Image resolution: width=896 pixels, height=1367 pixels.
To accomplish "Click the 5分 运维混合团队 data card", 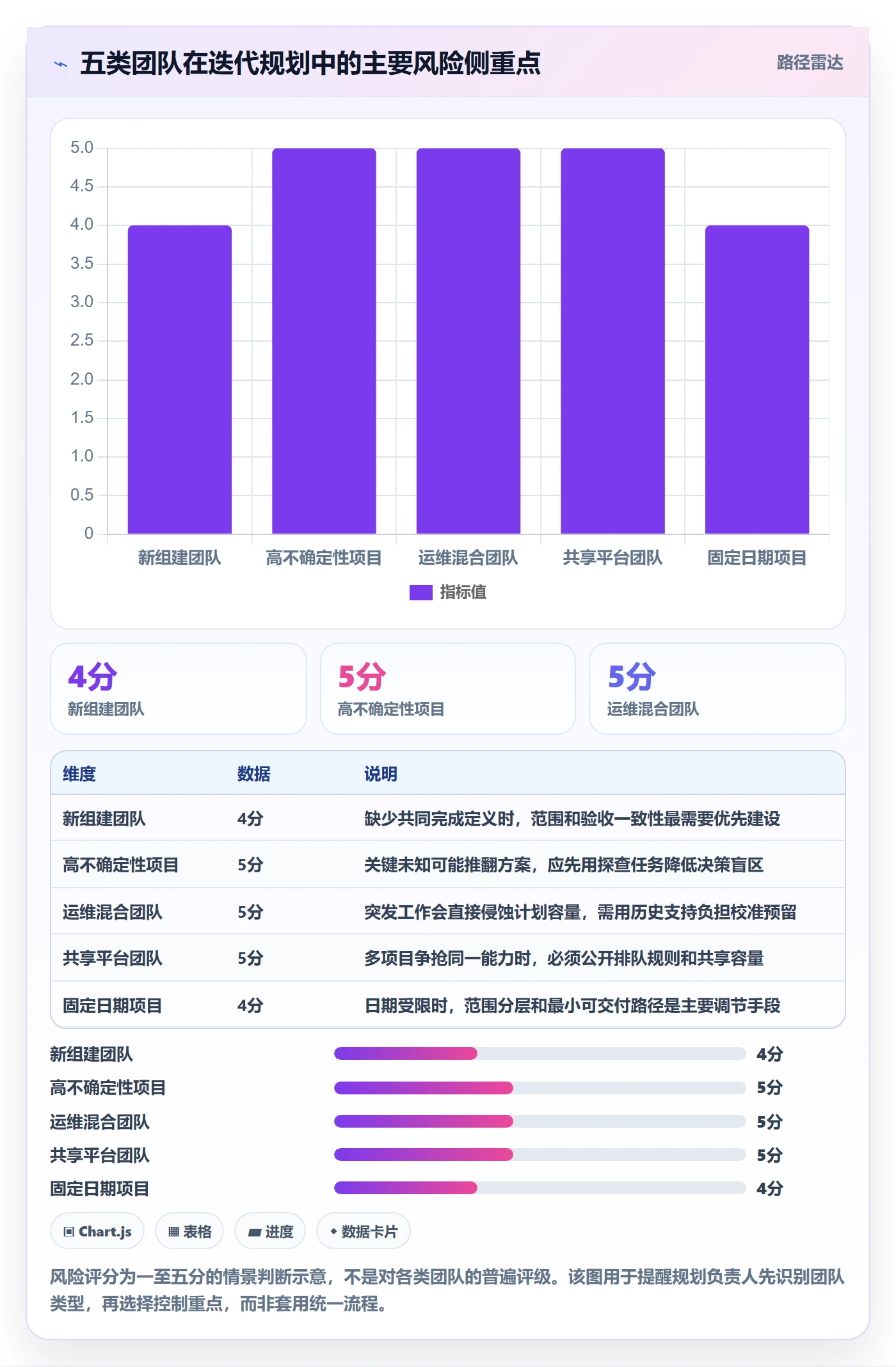I will point(717,689).
